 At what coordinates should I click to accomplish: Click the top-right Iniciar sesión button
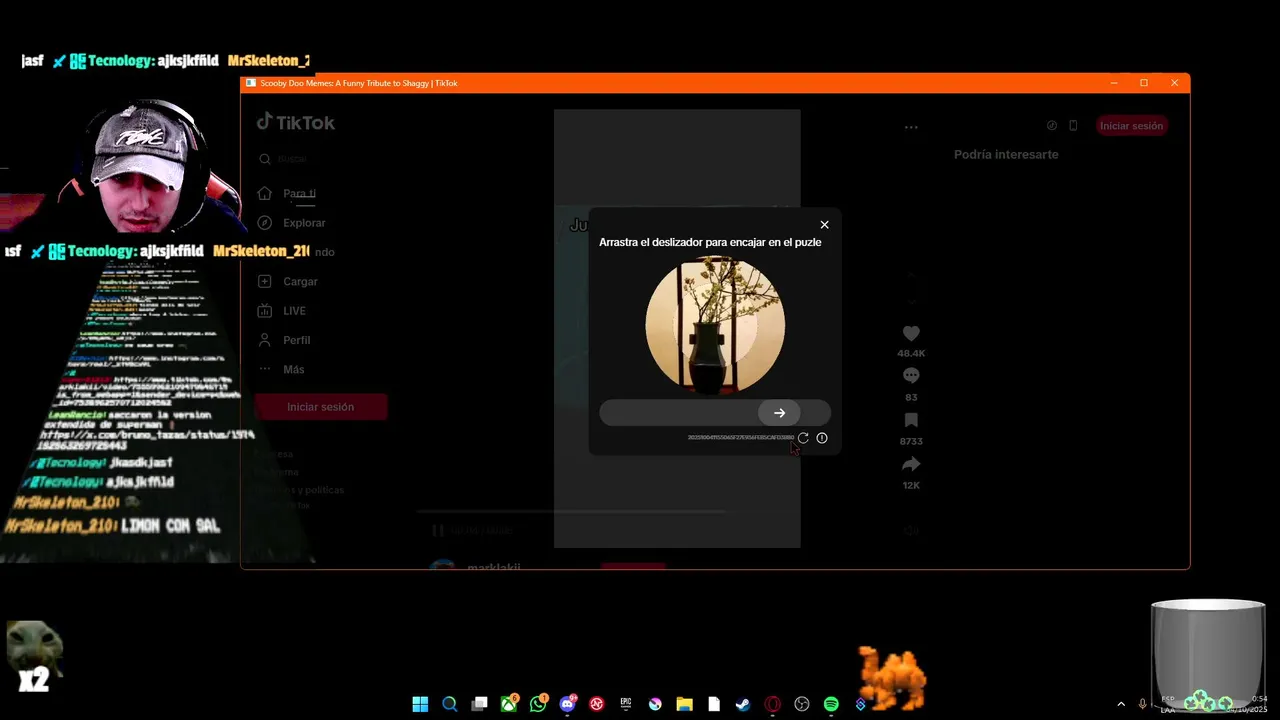(1131, 126)
